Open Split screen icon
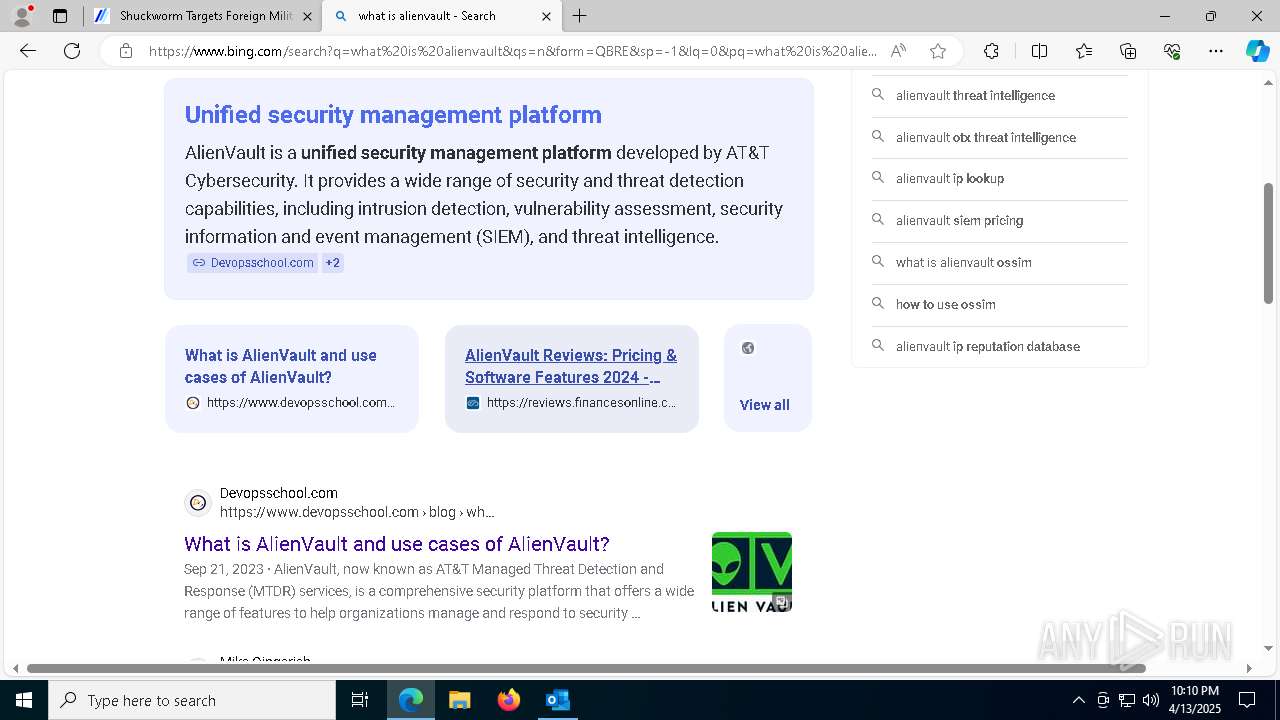1280x720 pixels. 1039,51
